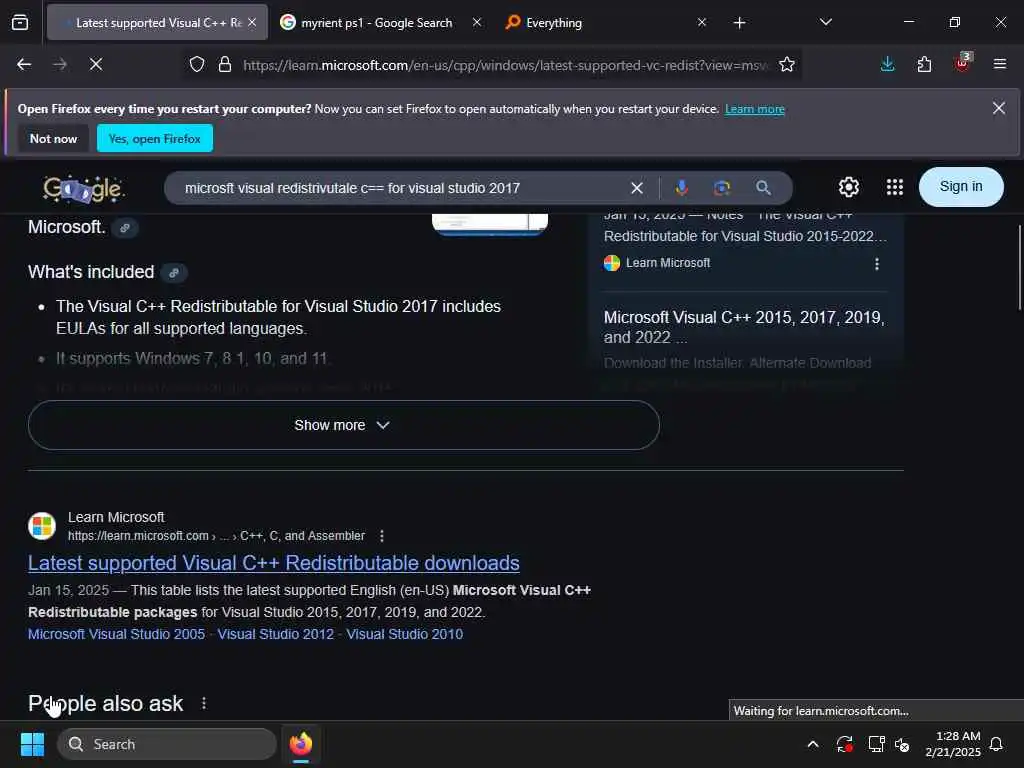The image size is (1024, 768).
Task: Open Firefox application hamburger menu
Action: coord(999,64)
